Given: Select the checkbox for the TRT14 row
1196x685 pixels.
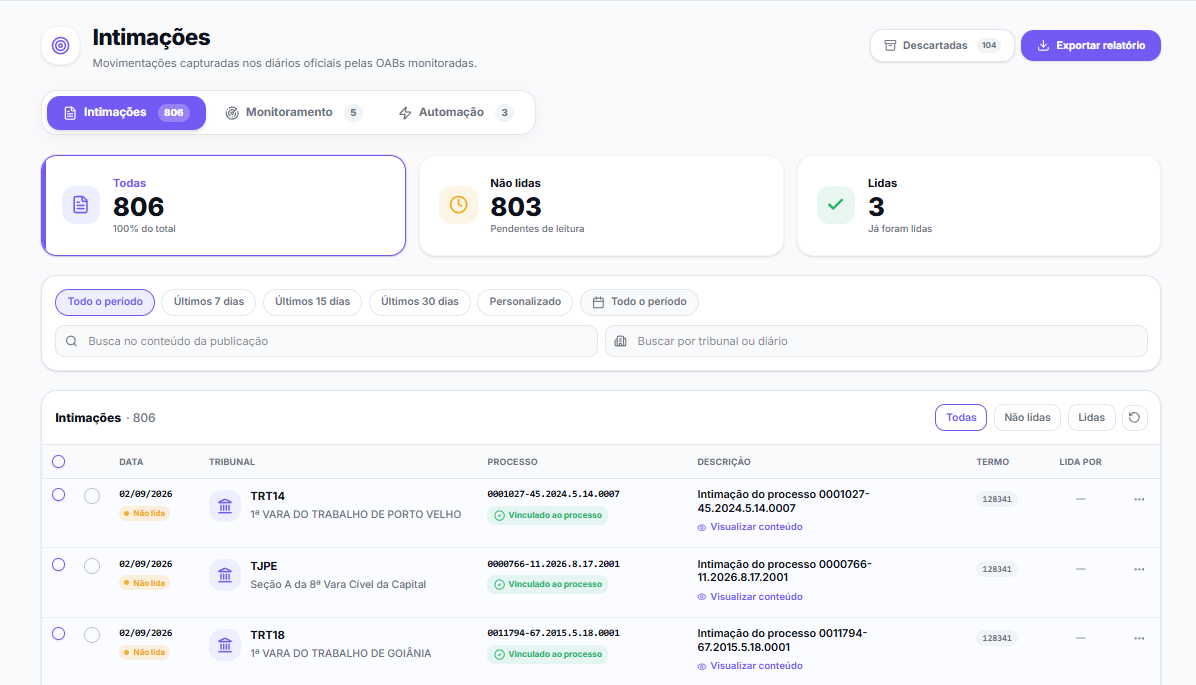Looking at the screenshot, I should click(59, 494).
